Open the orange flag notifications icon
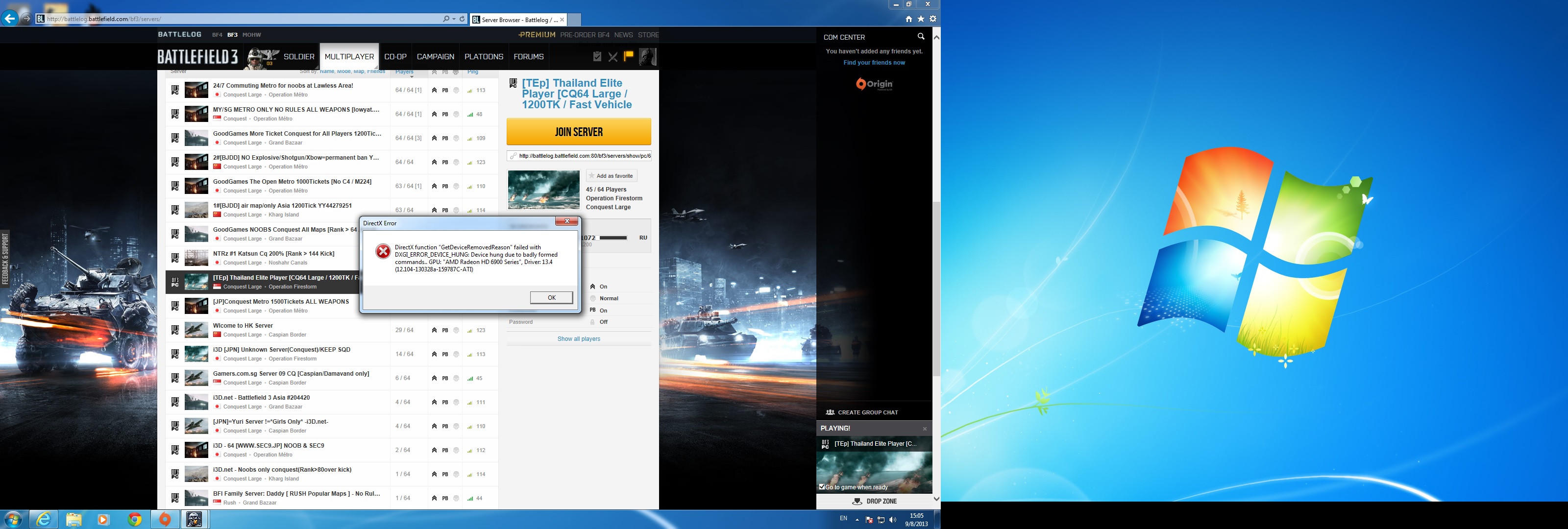1568x529 pixels. [x=629, y=56]
